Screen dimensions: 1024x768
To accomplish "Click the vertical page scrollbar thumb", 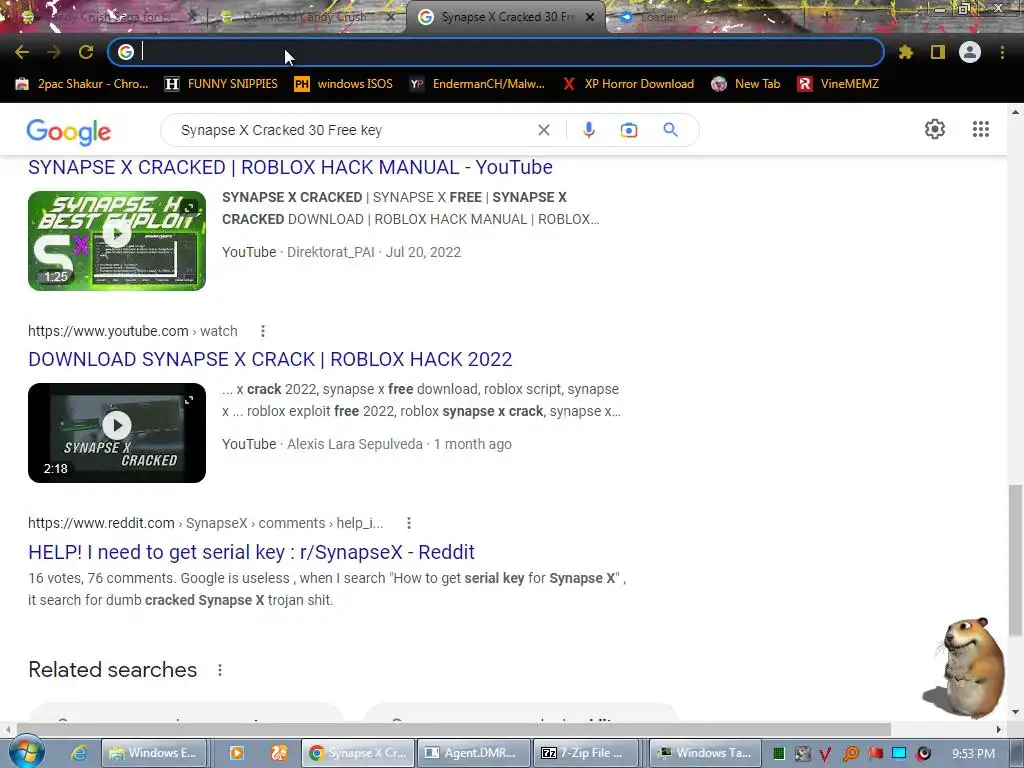I will click(x=1016, y=560).
